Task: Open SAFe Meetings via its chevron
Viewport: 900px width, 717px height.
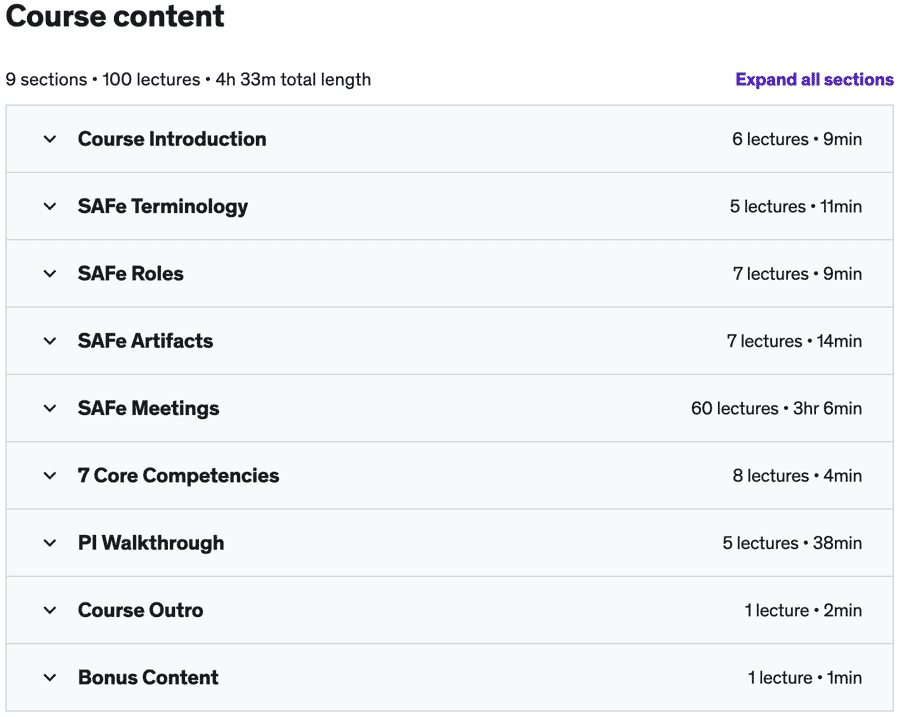Action: tap(50, 409)
